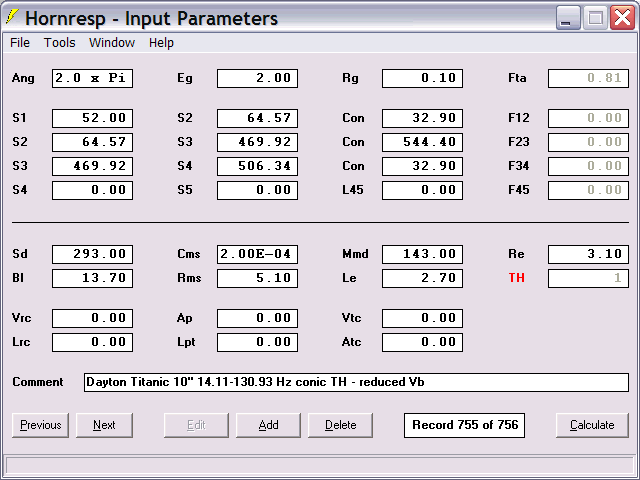This screenshot has height=480, width=640.
Task: Select the Vtc input field
Action: click(x=422, y=318)
